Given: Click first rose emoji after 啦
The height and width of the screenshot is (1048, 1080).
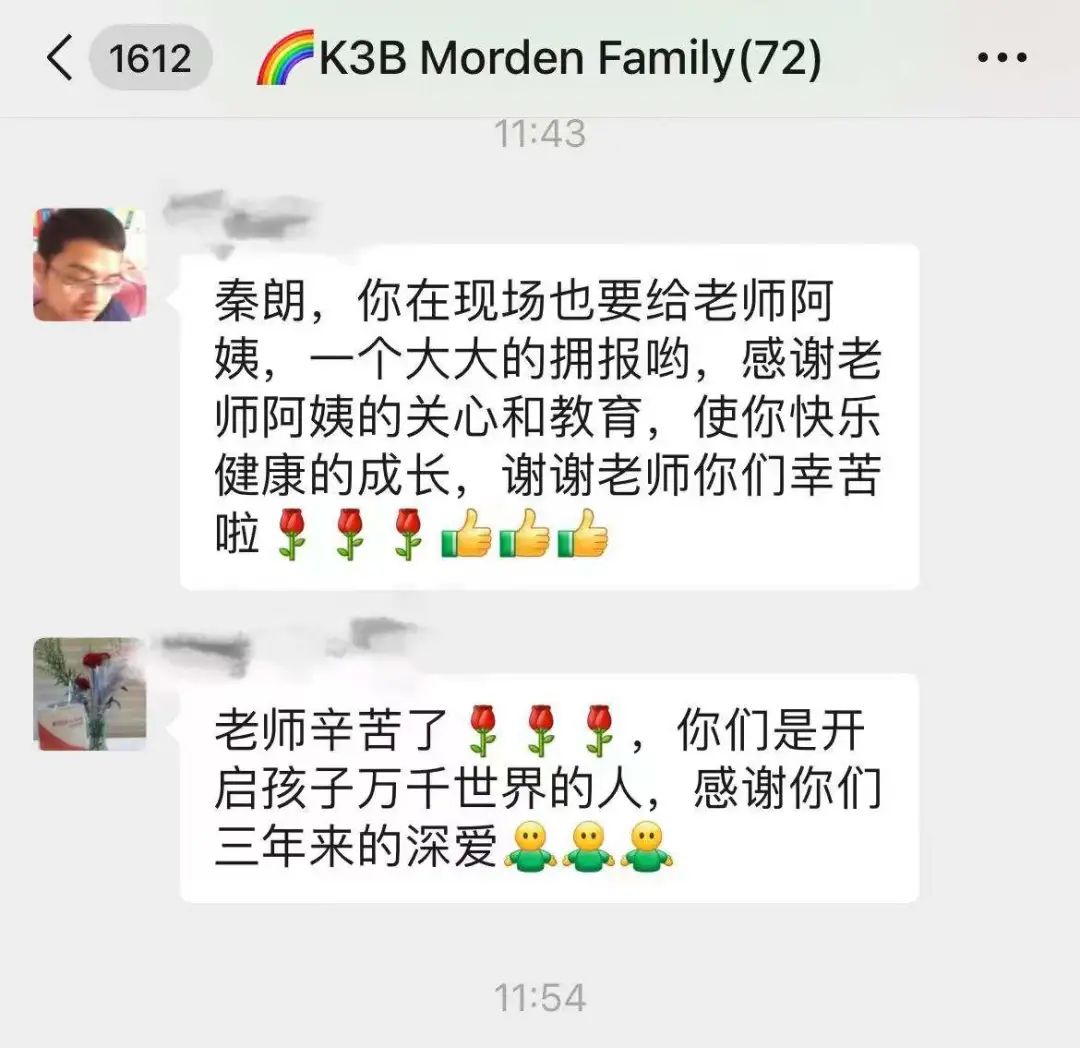Looking at the screenshot, I should [291, 534].
